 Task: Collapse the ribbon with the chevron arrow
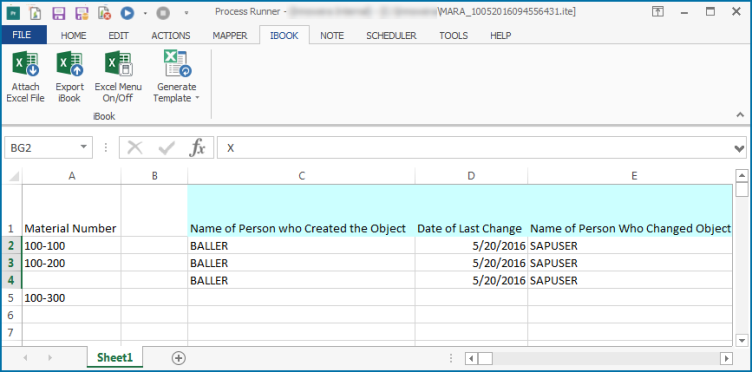740,115
